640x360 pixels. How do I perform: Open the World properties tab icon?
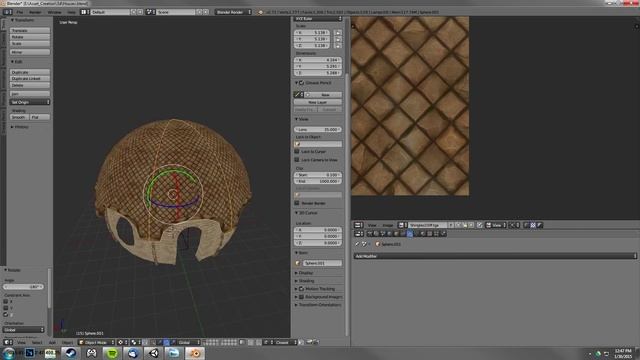click(389, 233)
